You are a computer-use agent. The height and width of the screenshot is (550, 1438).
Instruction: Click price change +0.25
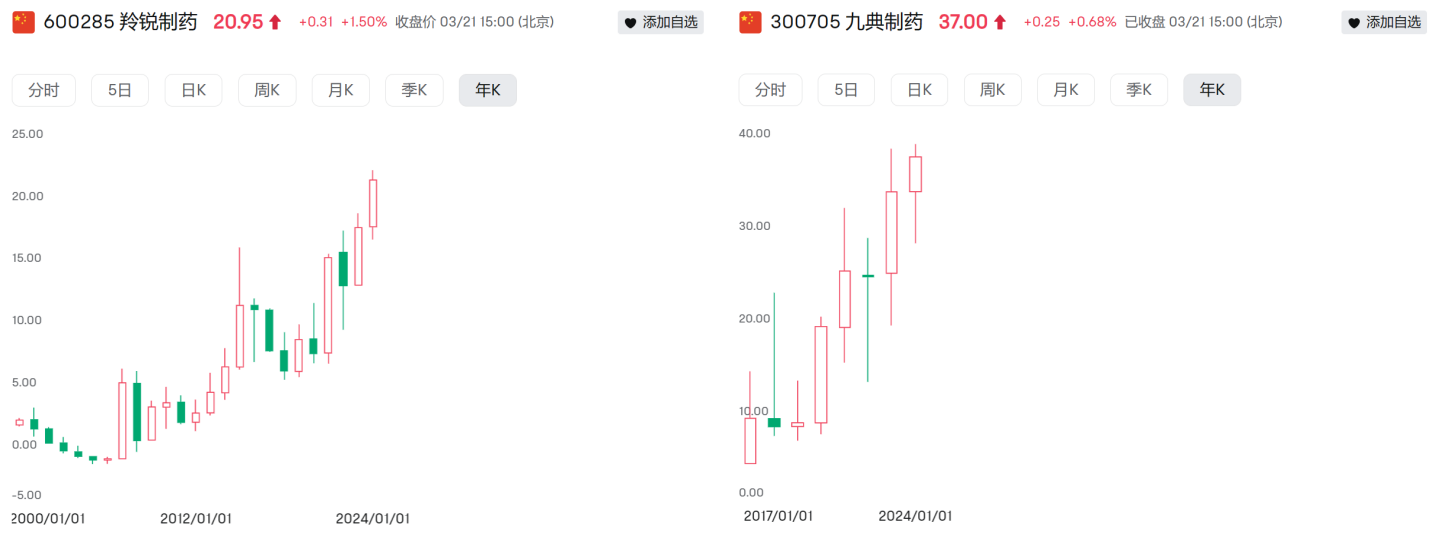tap(1042, 22)
